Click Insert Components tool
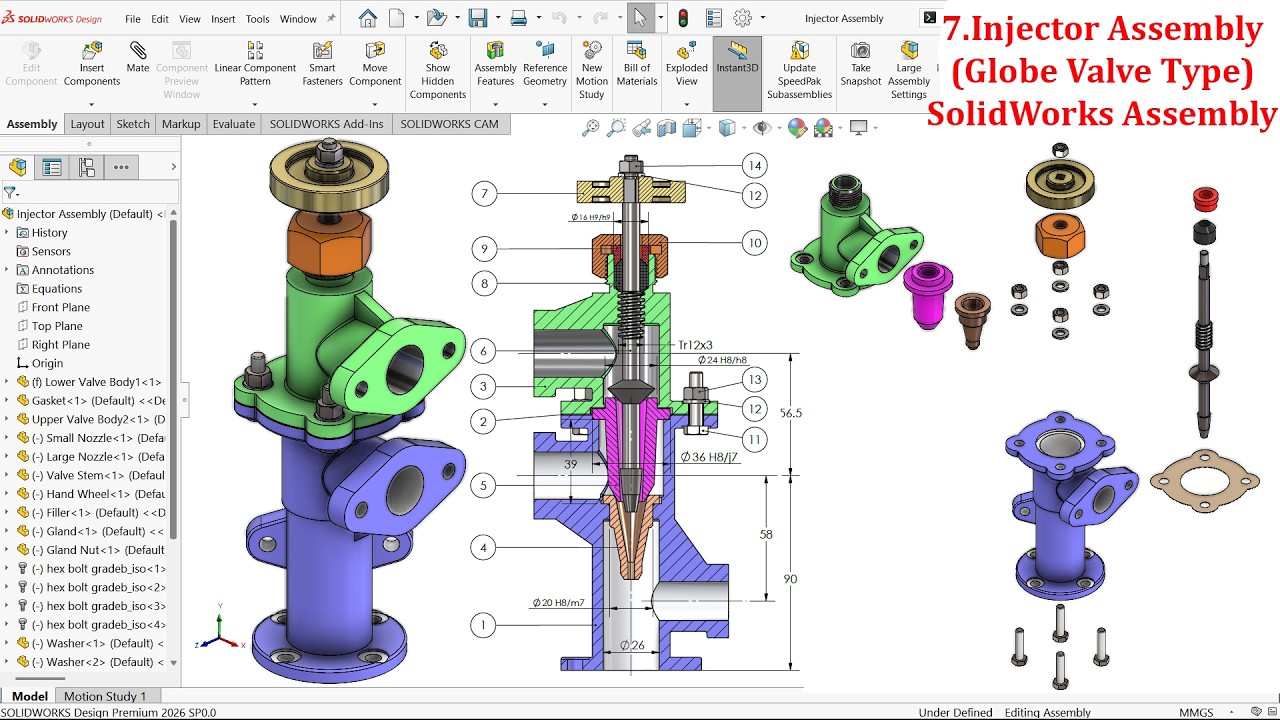The width and height of the screenshot is (1280, 720). pos(92,64)
